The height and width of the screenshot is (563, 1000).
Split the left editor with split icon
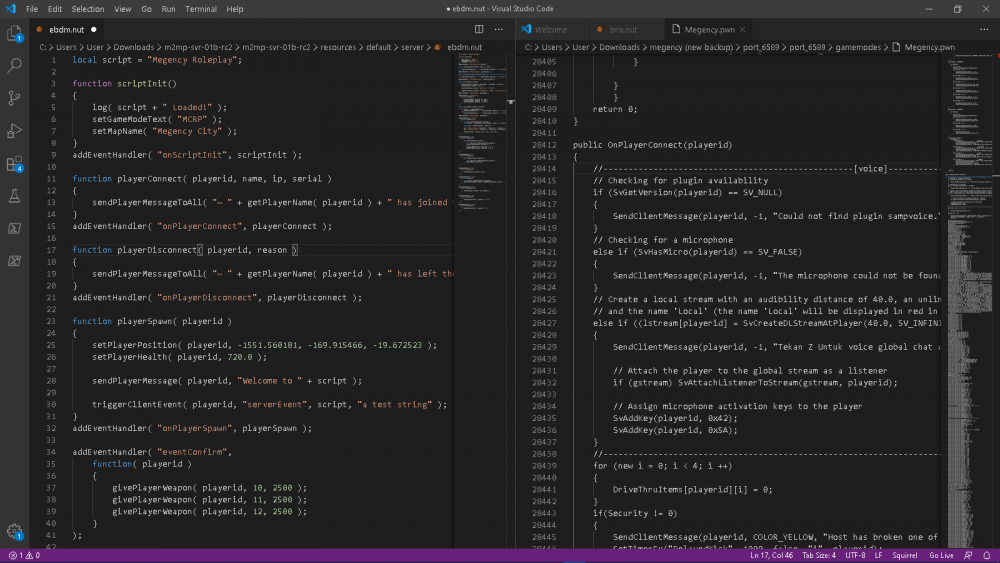click(479, 29)
